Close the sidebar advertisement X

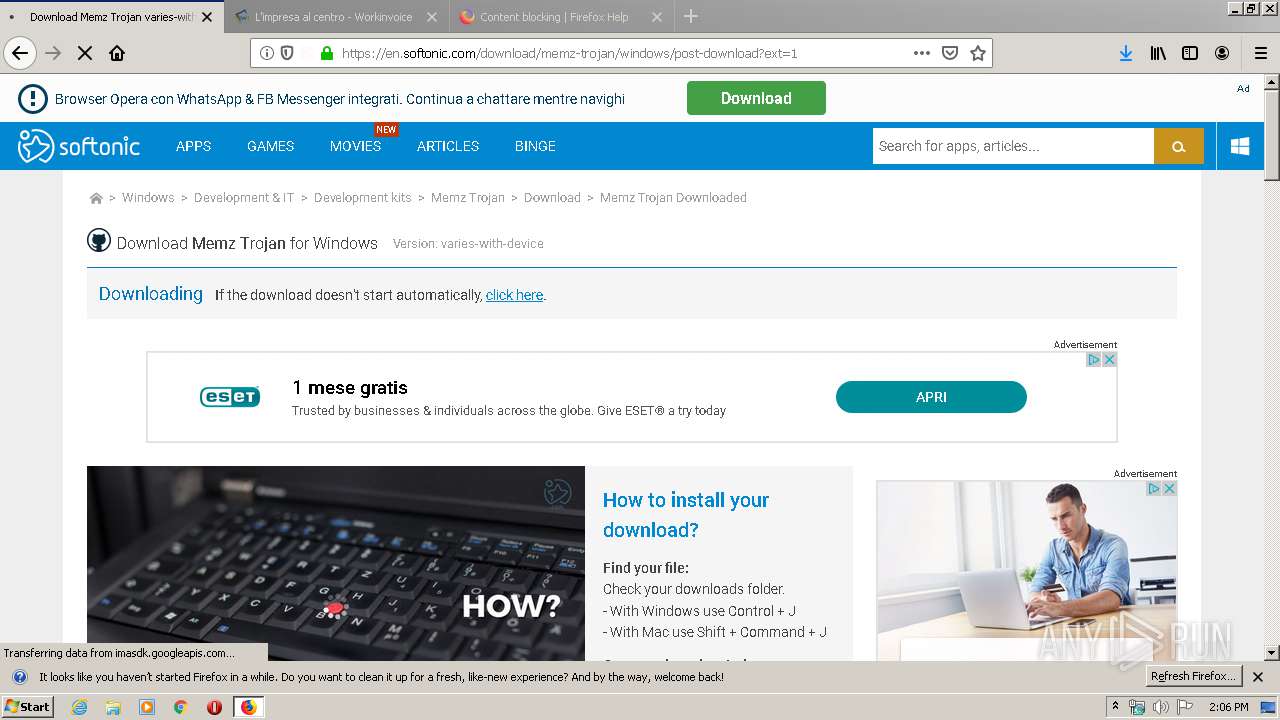[x=1169, y=489]
